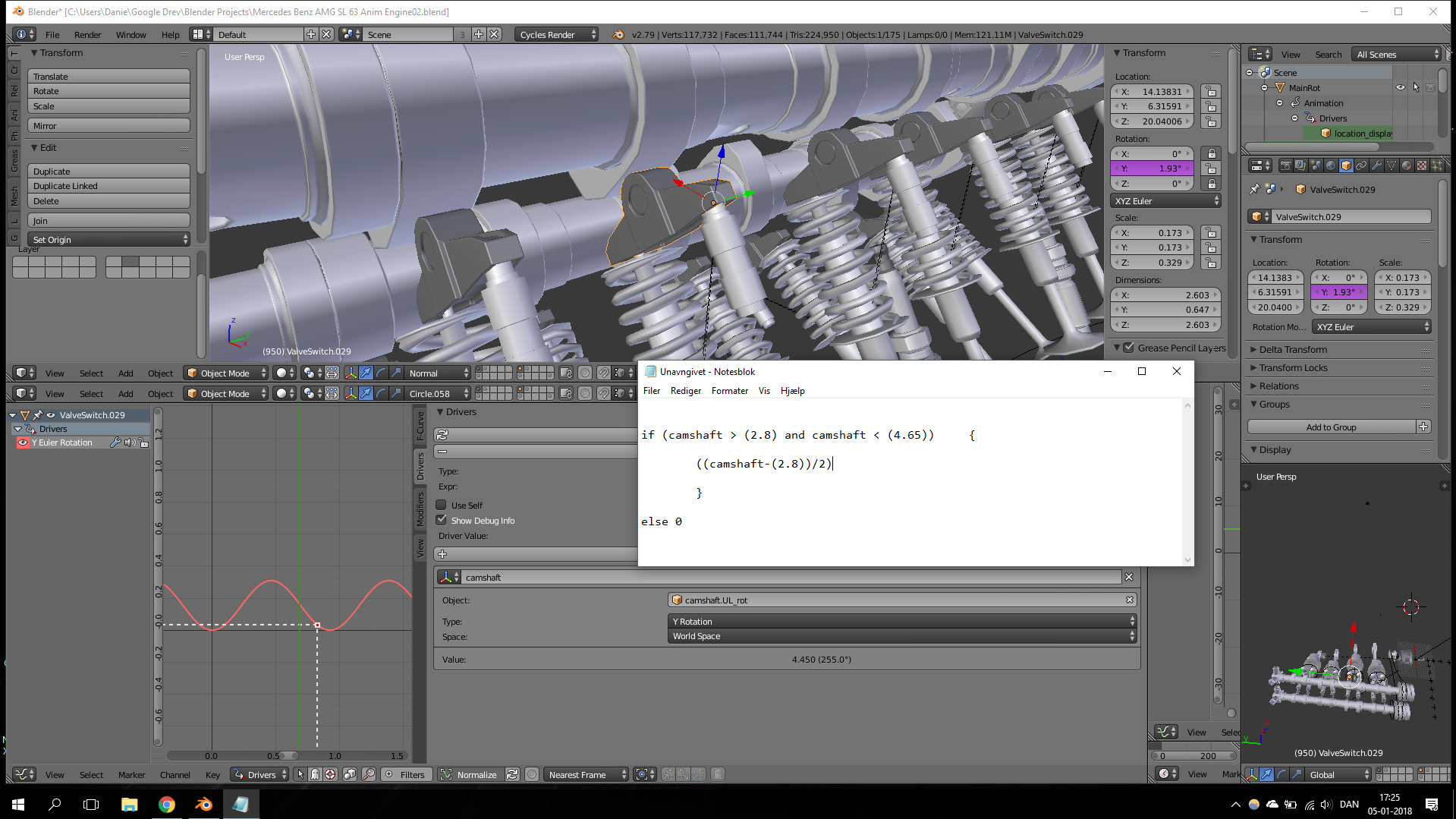Toggle Y Euler Rotation channel visibility eye
This screenshot has height=819, width=1456.
(x=23, y=443)
